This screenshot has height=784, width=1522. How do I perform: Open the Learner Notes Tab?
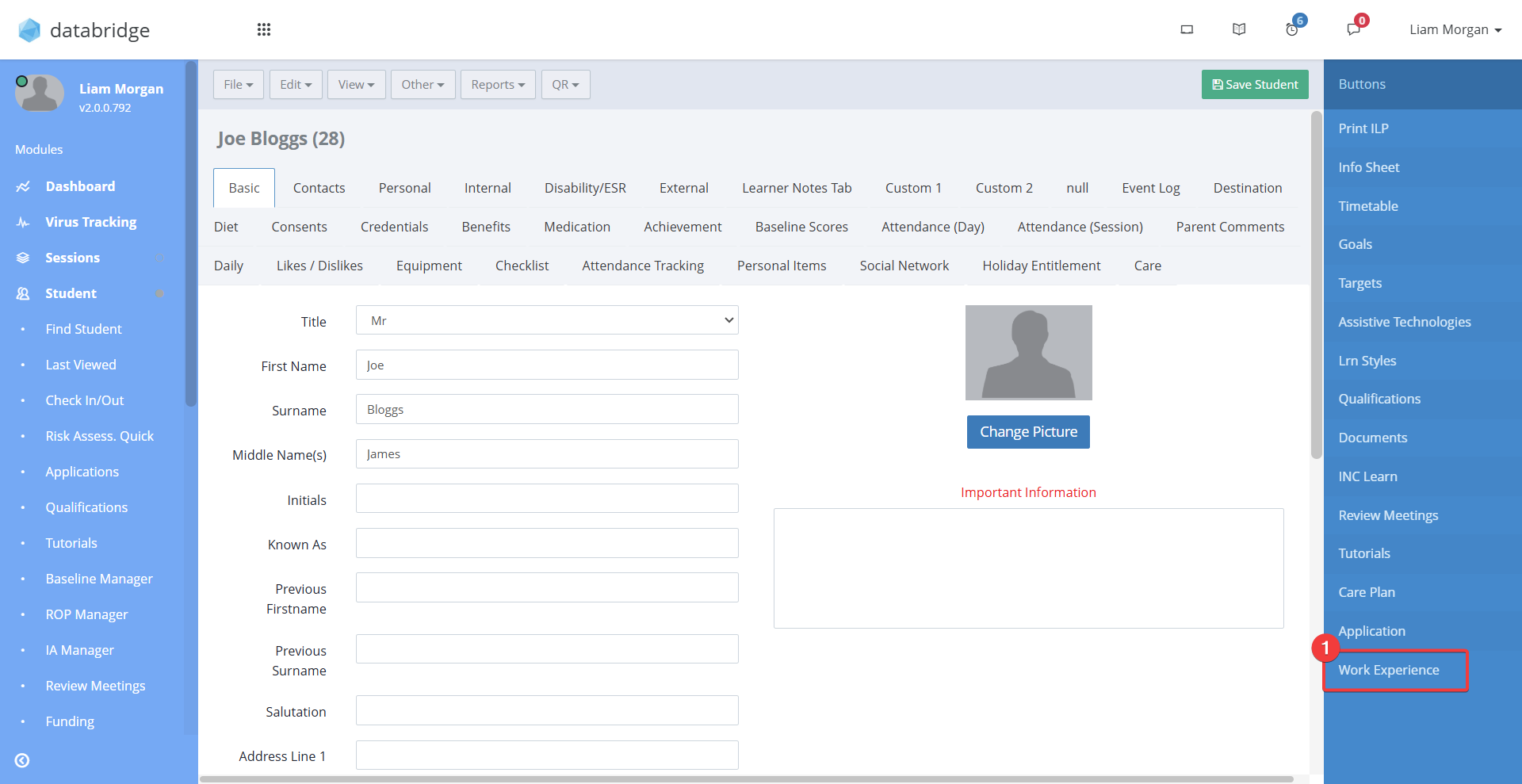(797, 188)
